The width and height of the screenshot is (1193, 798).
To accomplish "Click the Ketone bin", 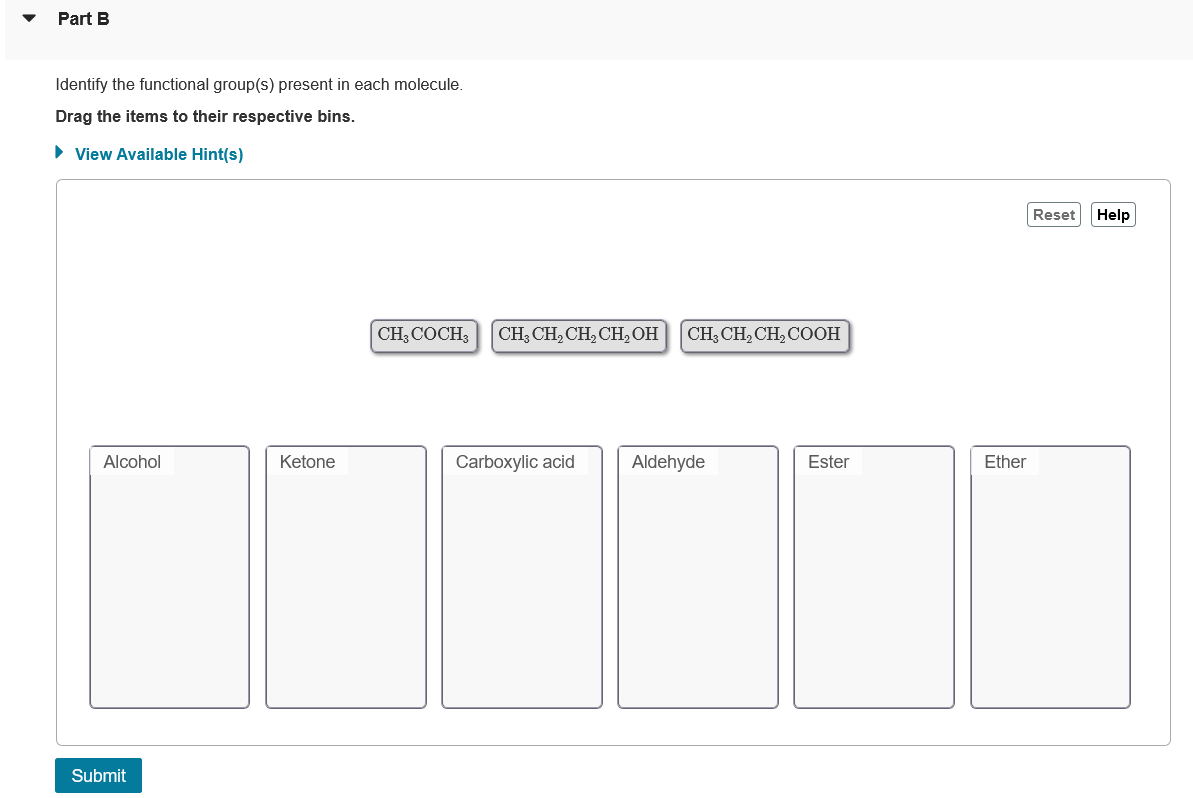I will (345, 577).
